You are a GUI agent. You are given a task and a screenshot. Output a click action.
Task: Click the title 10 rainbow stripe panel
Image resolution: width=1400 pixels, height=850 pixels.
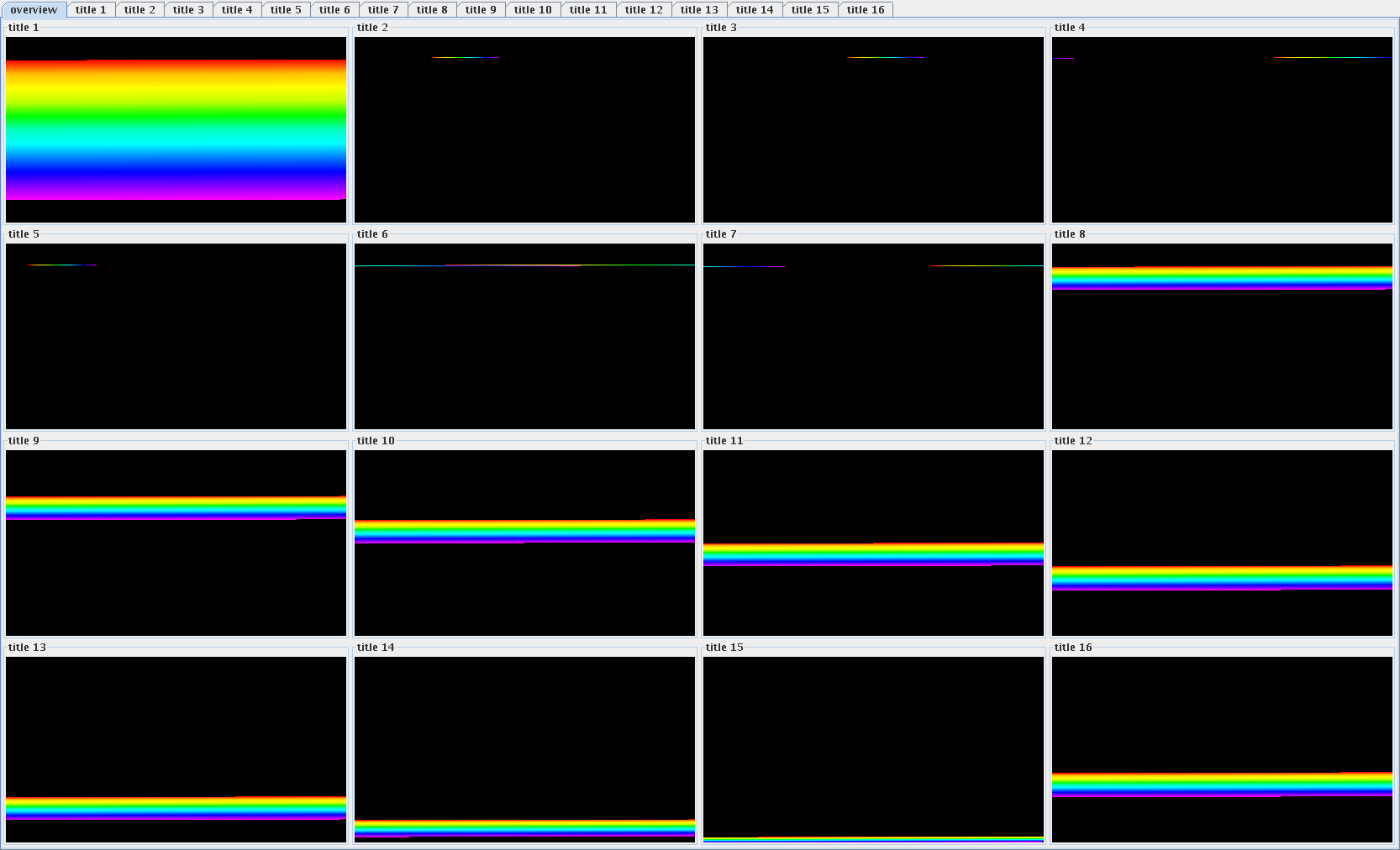(x=524, y=543)
